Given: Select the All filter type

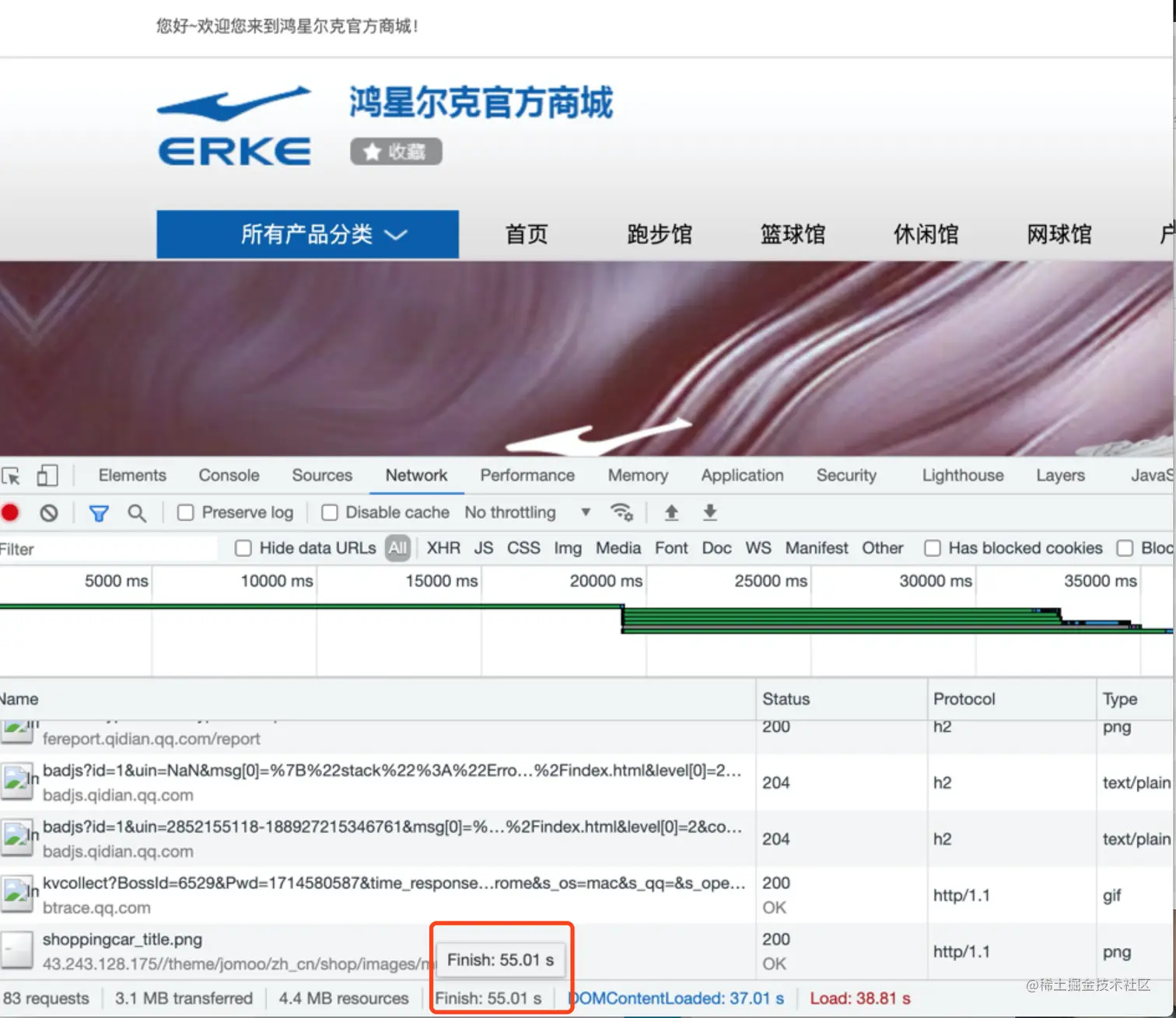Looking at the screenshot, I should click(x=397, y=548).
